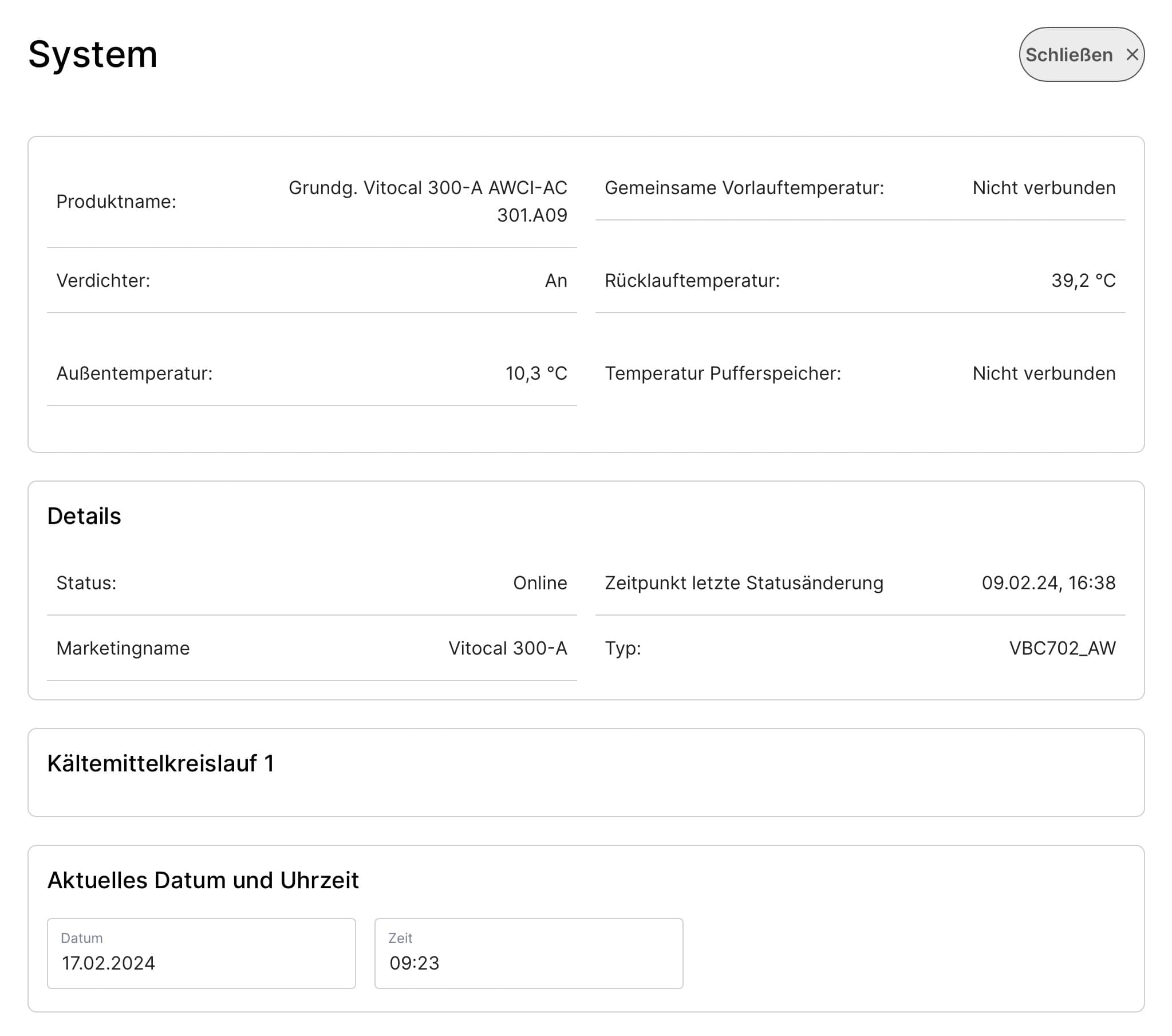The image size is (1172, 1036).
Task: Select Nicht verbunden for Gemeinsame Vorlauftemperatur
Action: tap(1044, 188)
